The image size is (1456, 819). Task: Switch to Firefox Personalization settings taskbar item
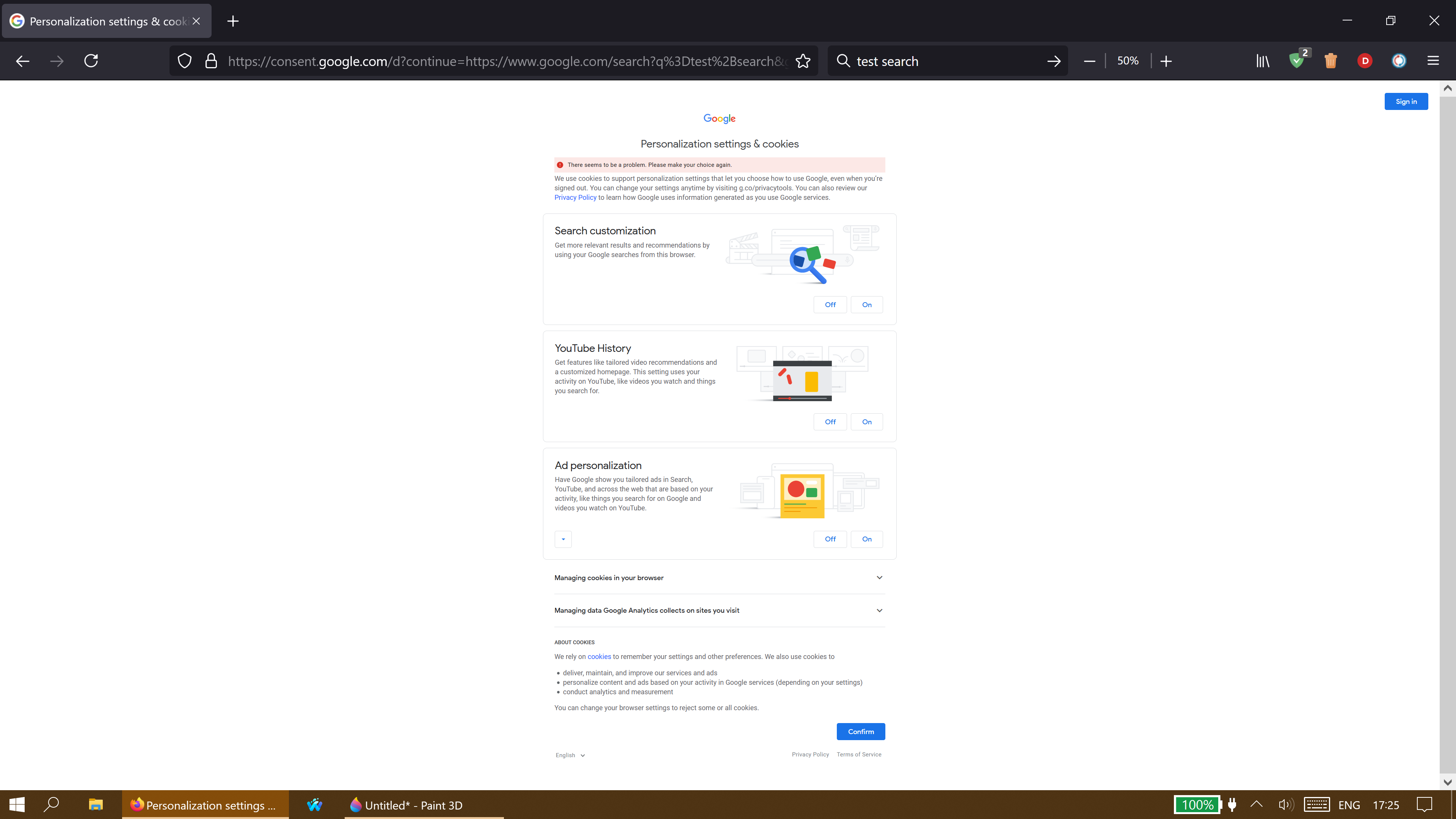coord(205,805)
